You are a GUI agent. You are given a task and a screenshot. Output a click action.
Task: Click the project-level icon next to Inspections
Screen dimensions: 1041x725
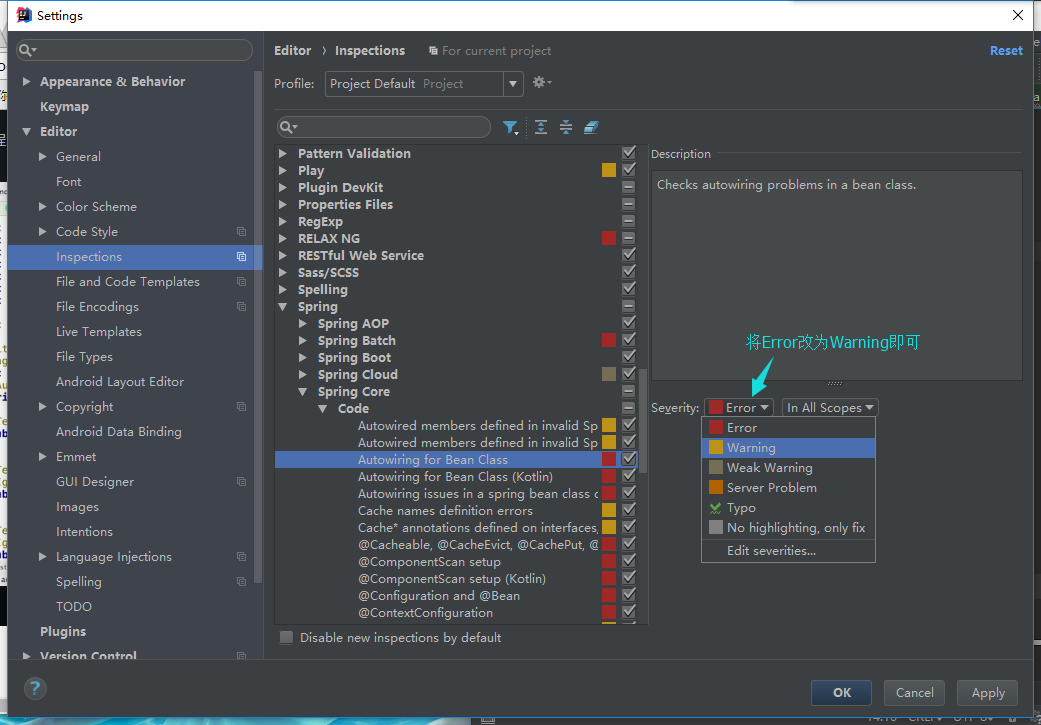[242, 257]
